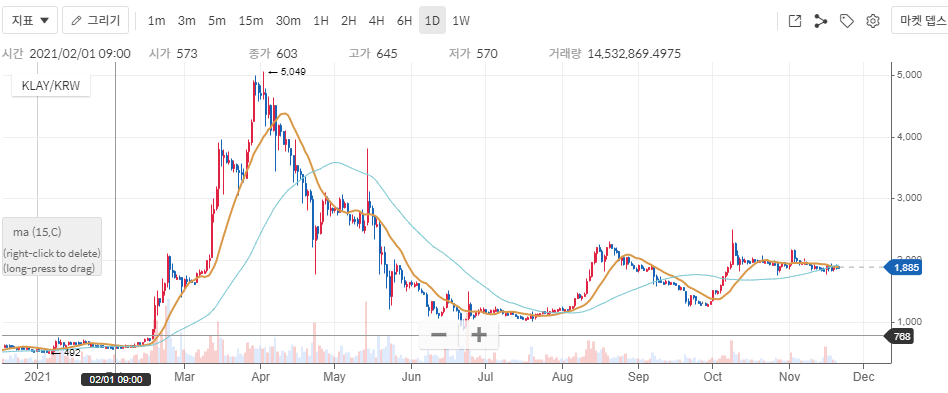948x393 pixels.
Task: Zoom out with the minus button
Action: pos(439,334)
